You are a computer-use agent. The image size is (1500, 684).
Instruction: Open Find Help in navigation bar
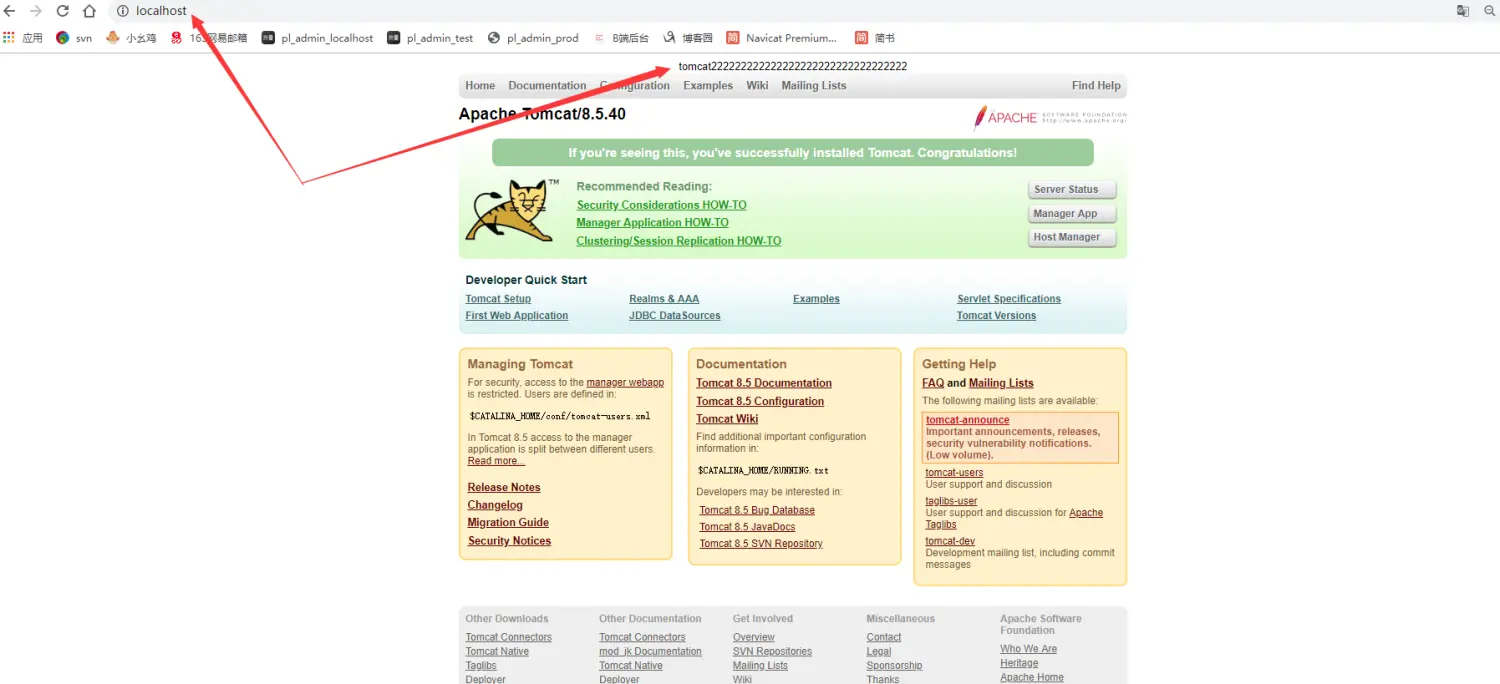(1096, 86)
